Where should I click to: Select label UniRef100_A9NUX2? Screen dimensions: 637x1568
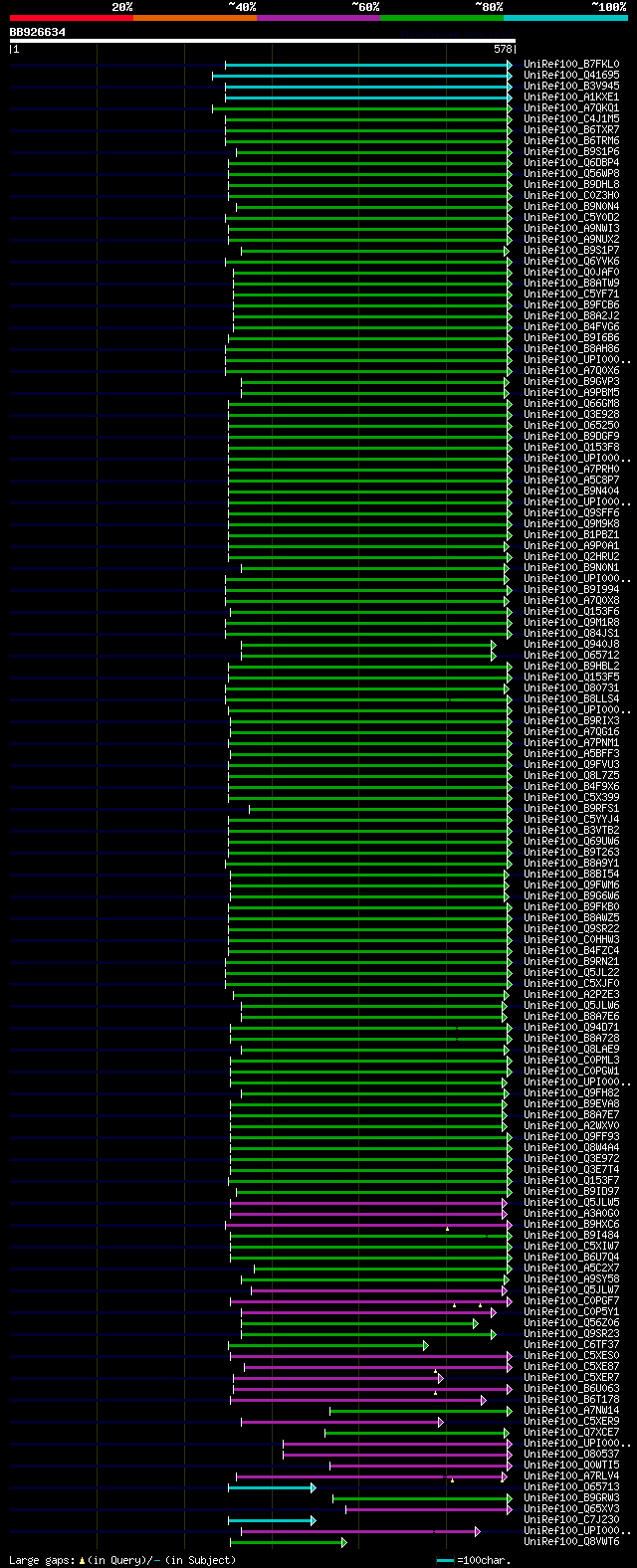pyautogui.click(x=571, y=240)
